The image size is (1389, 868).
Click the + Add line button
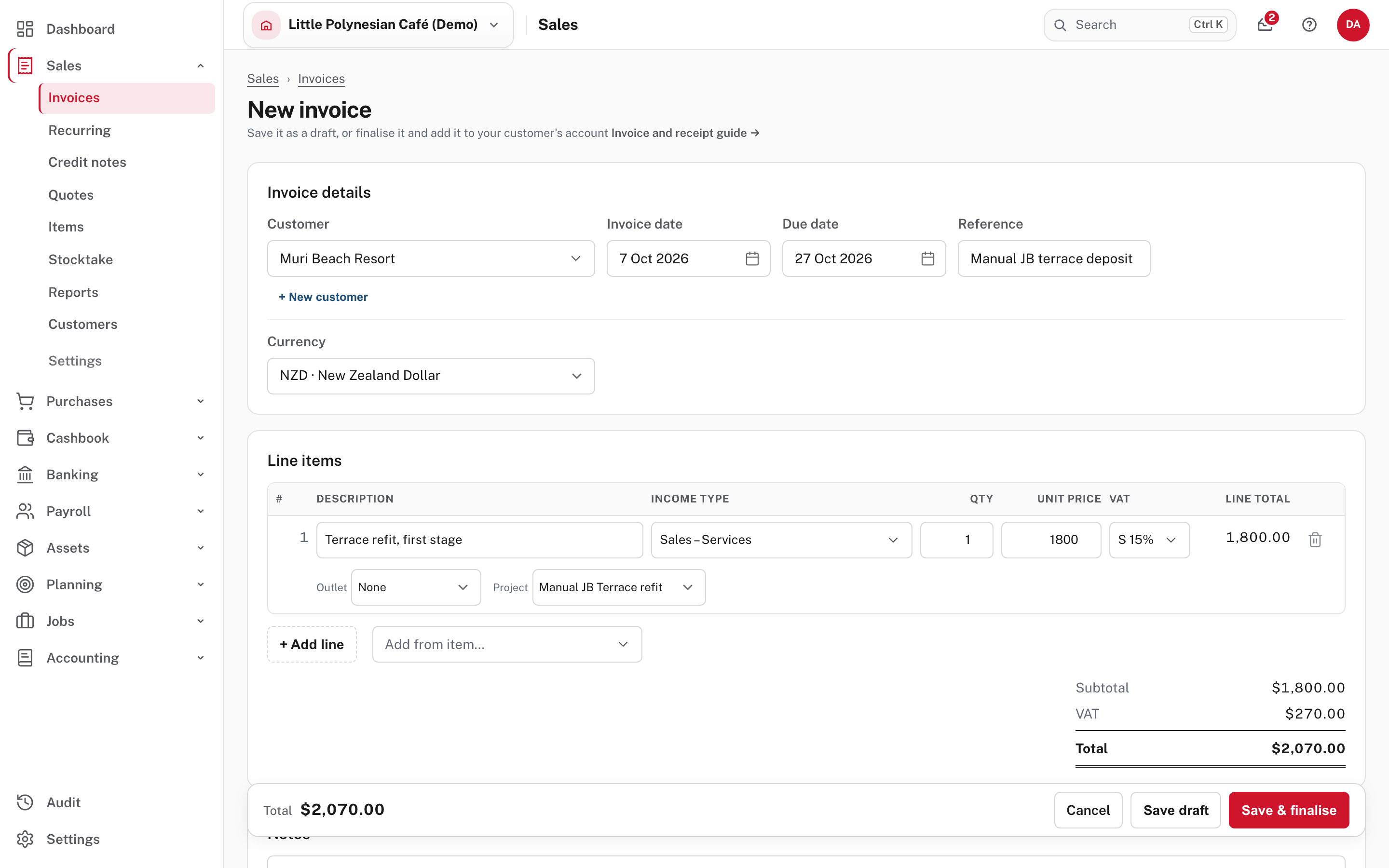pyautogui.click(x=312, y=644)
